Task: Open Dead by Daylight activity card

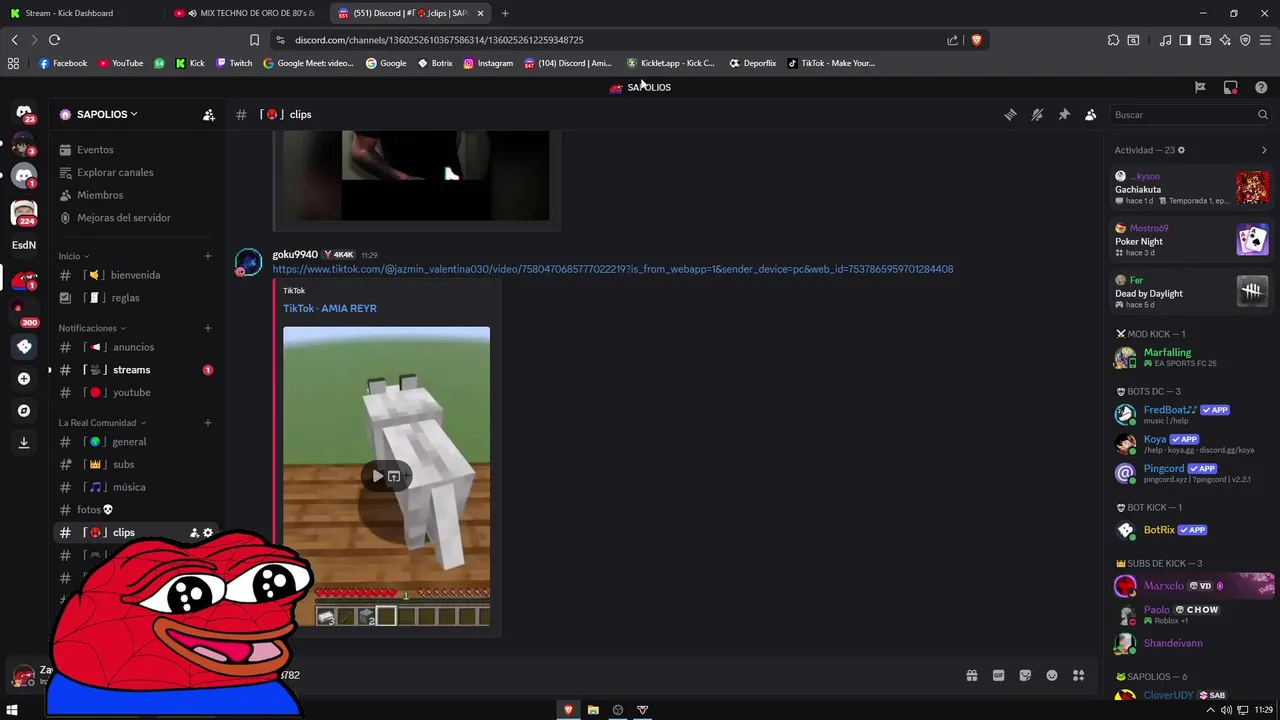Action: click(1191, 292)
